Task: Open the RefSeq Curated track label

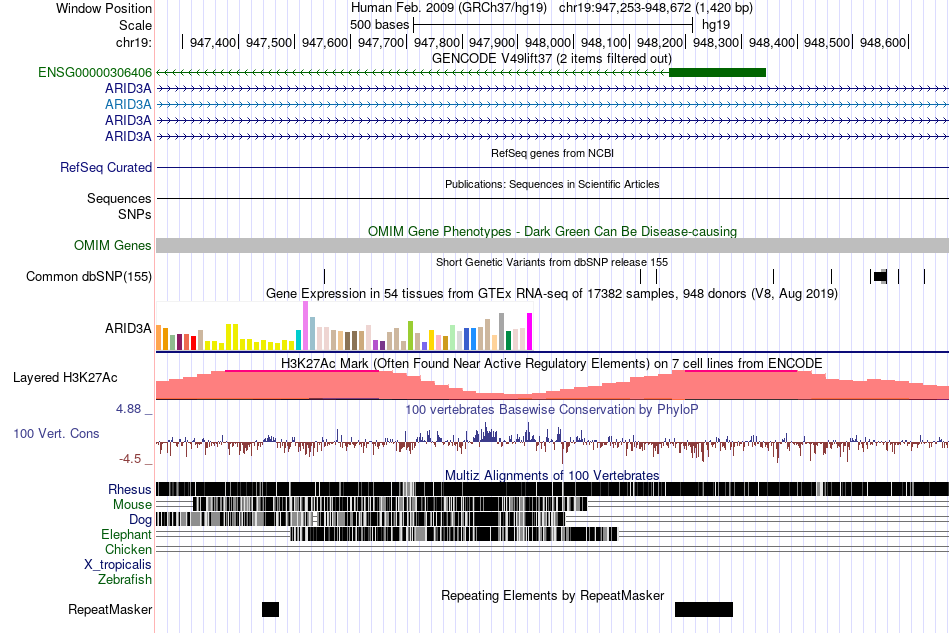Action: 105,167
